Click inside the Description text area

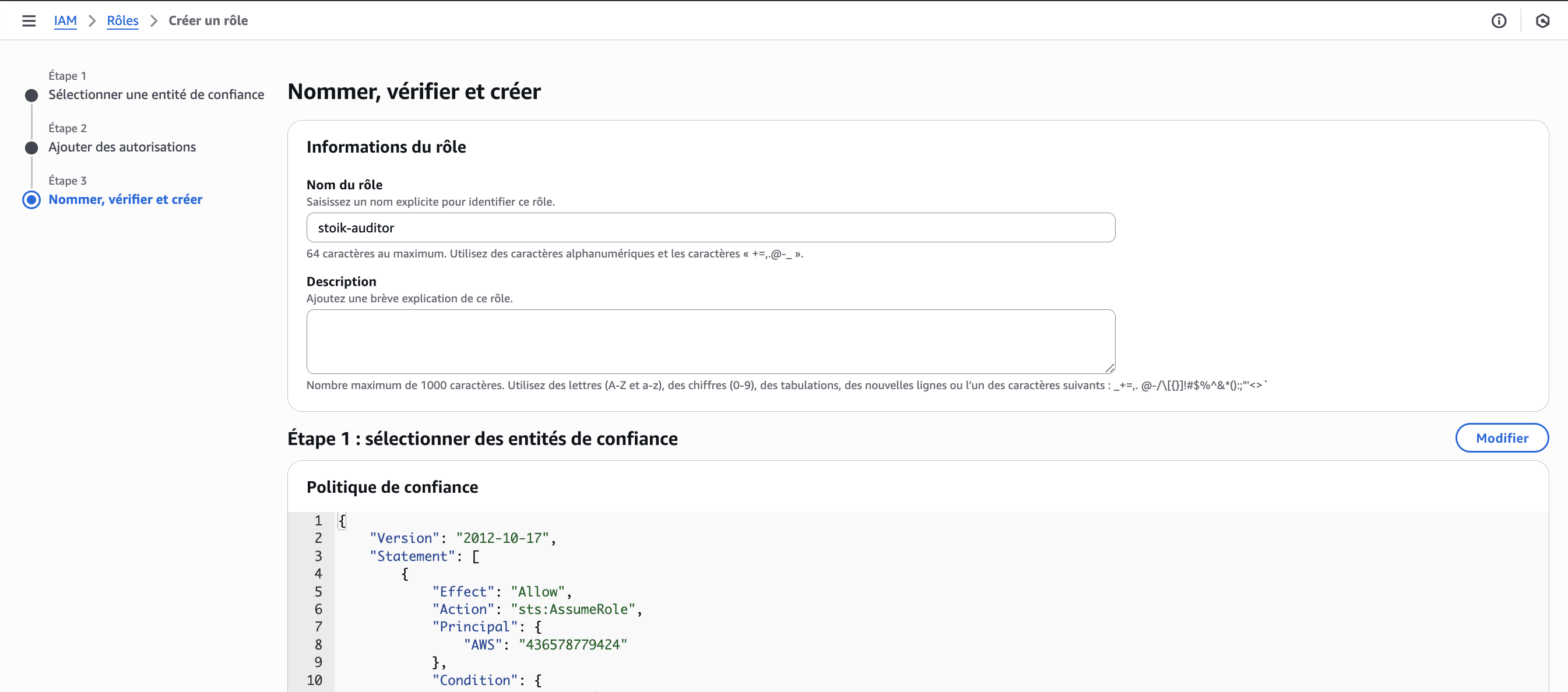(x=710, y=341)
